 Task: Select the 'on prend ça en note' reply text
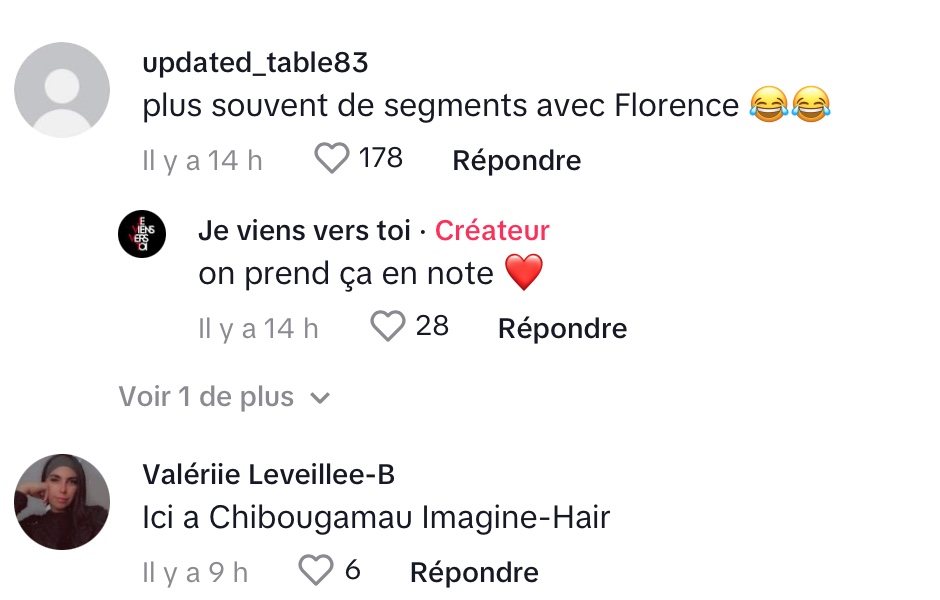[x=346, y=274]
